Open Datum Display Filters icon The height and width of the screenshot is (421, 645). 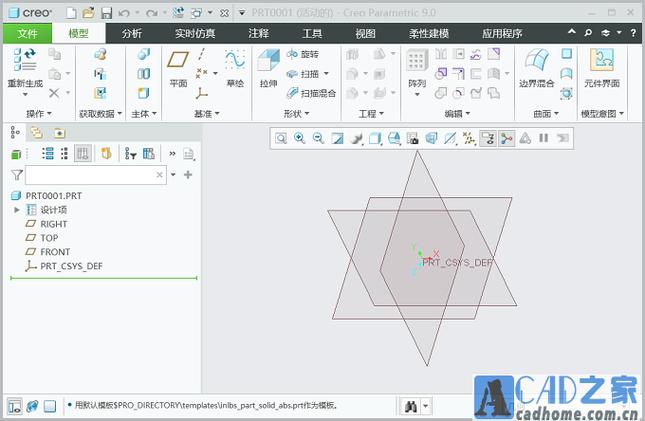469,138
